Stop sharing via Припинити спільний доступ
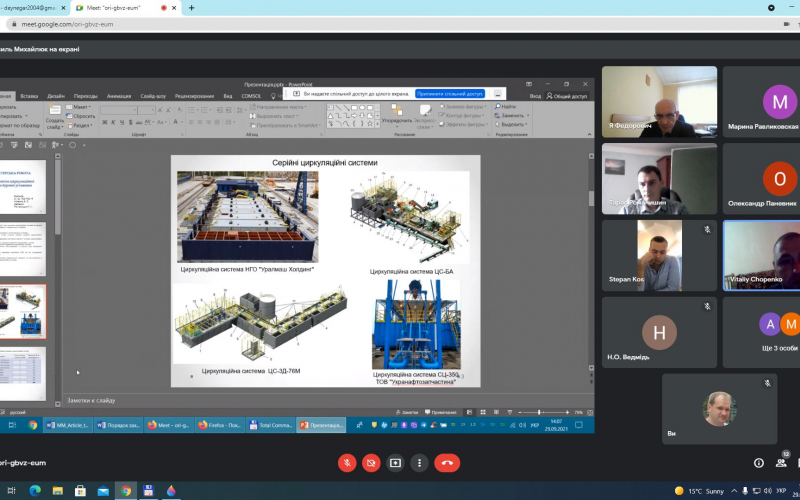Viewport: 800px width, 500px height. 449,94
